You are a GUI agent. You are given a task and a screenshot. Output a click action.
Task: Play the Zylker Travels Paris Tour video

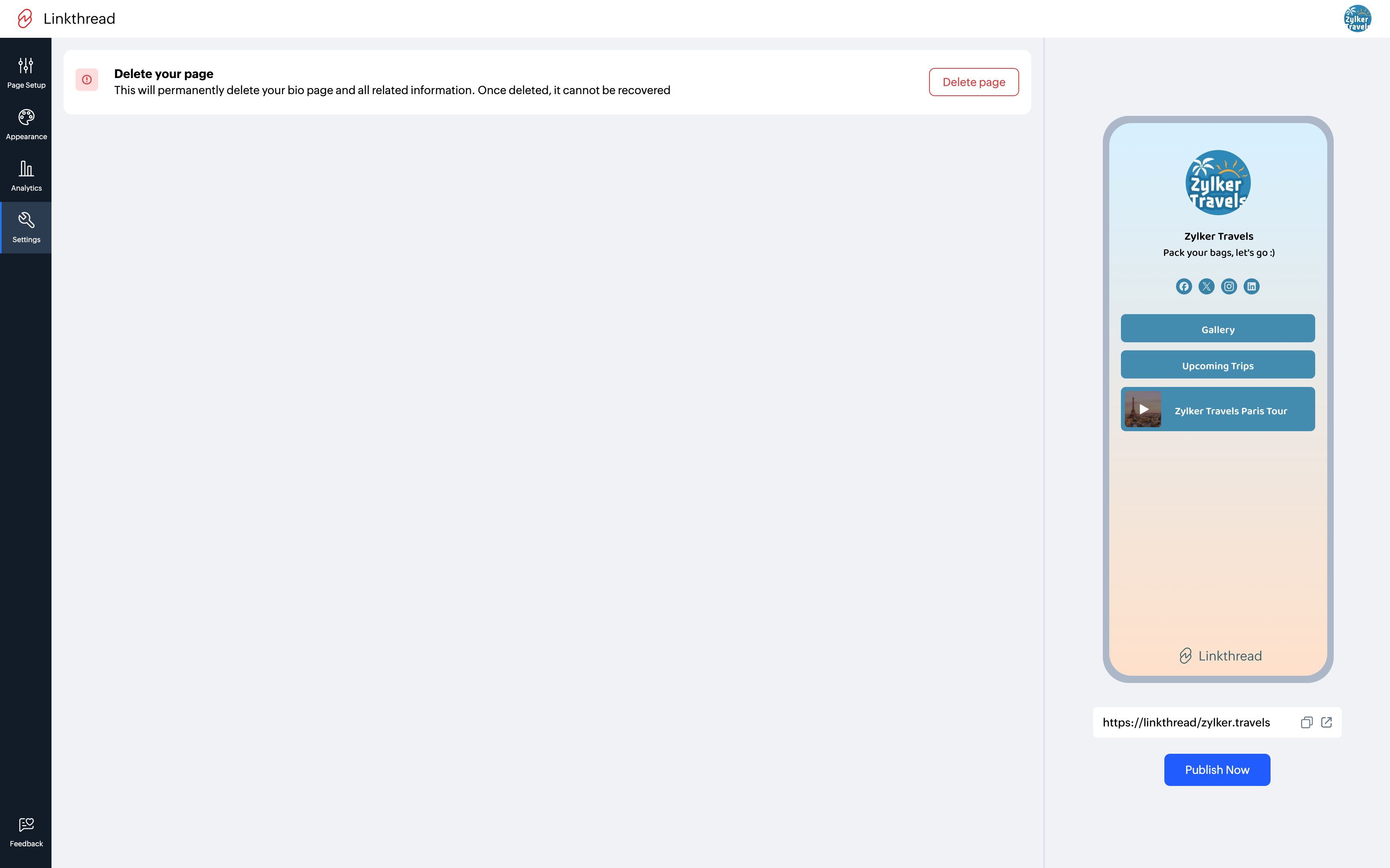[1143, 409]
